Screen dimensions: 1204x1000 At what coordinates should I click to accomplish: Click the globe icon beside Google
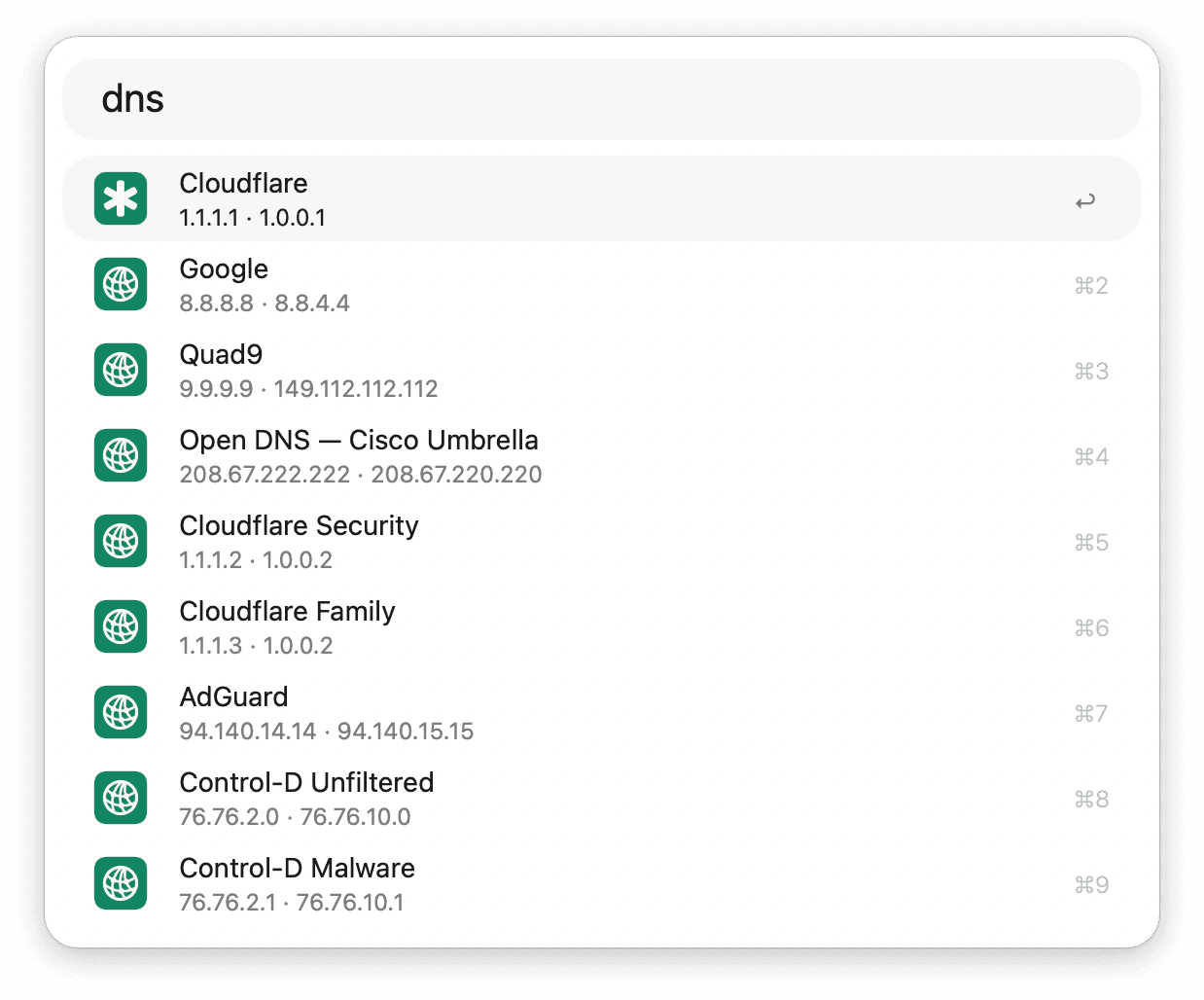pos(121,285)
